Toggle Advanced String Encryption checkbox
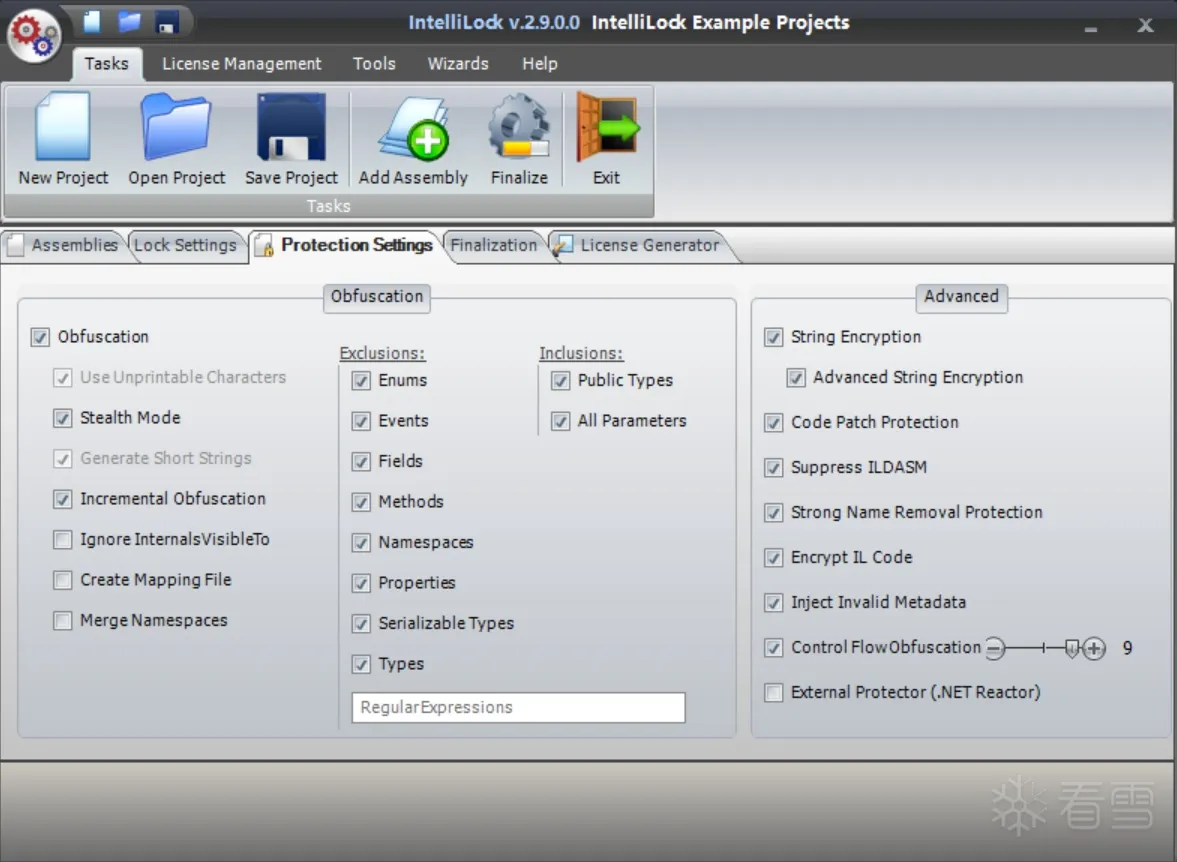Image resolution: width=1177 pixels, height=862 pixels. 796,378
